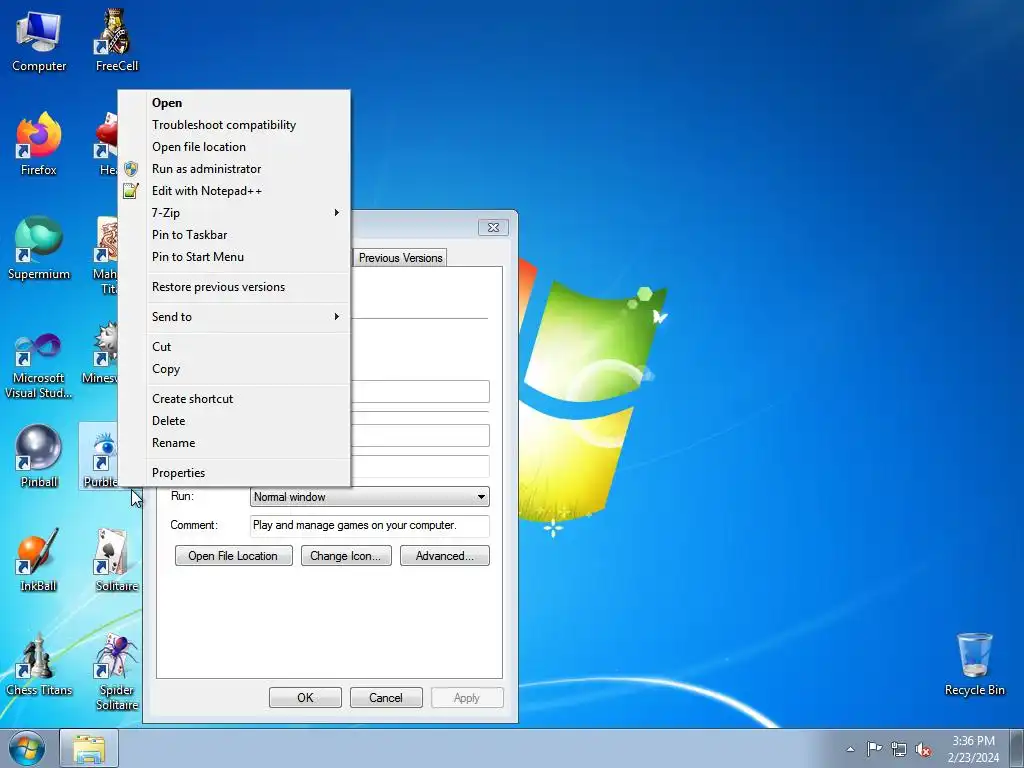Select the Microsoft Visual Studio shortcut
The image size is (1024, 768).
click(39, 366)
